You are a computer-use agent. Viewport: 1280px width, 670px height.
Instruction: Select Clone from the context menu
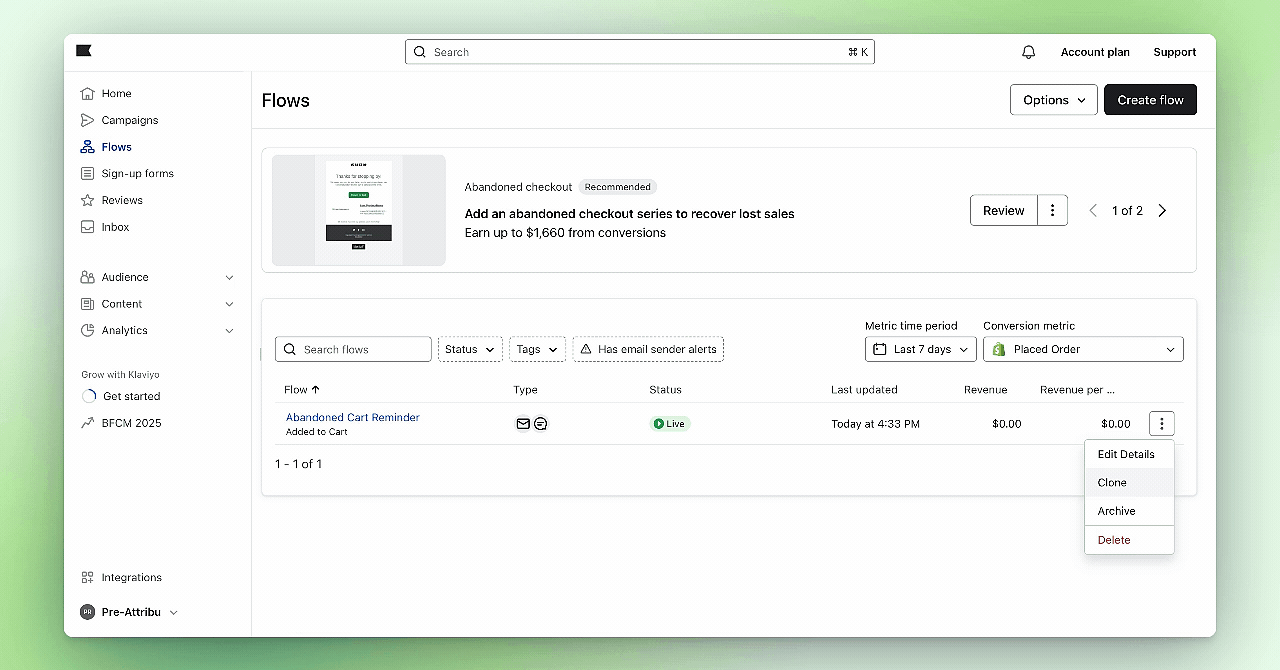(x=1129, y=482)
